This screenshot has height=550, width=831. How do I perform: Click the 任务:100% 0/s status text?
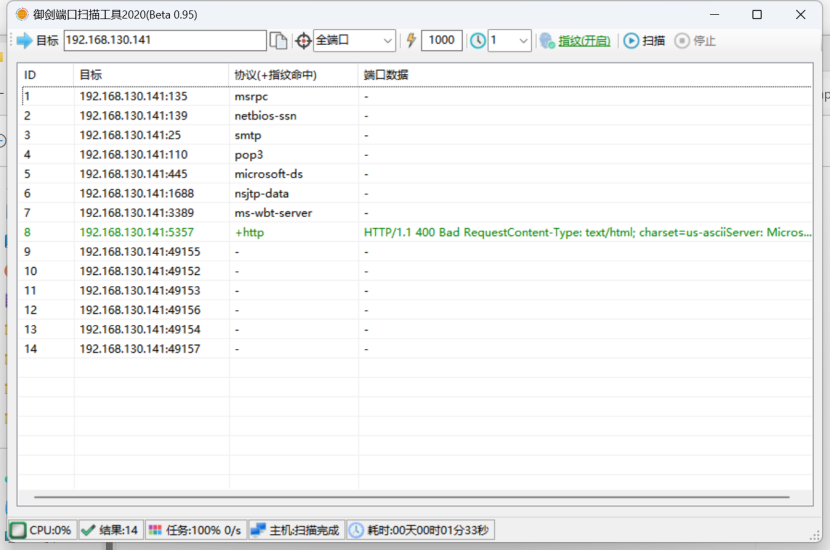pos(204,530)
